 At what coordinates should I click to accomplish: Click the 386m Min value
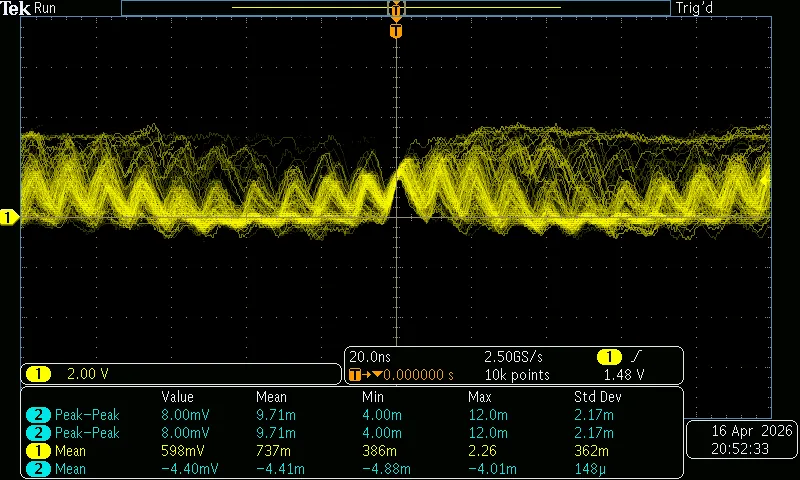coord(380,451)
